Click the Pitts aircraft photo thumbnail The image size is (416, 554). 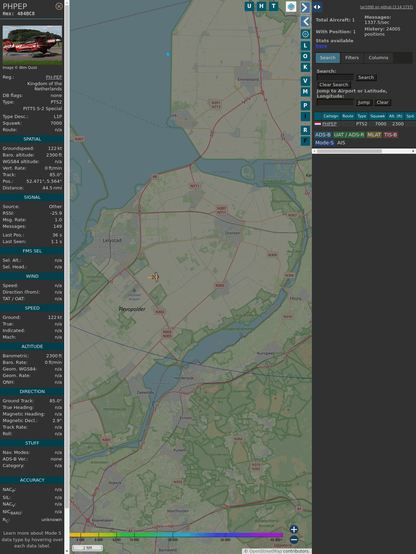(32, 45)
